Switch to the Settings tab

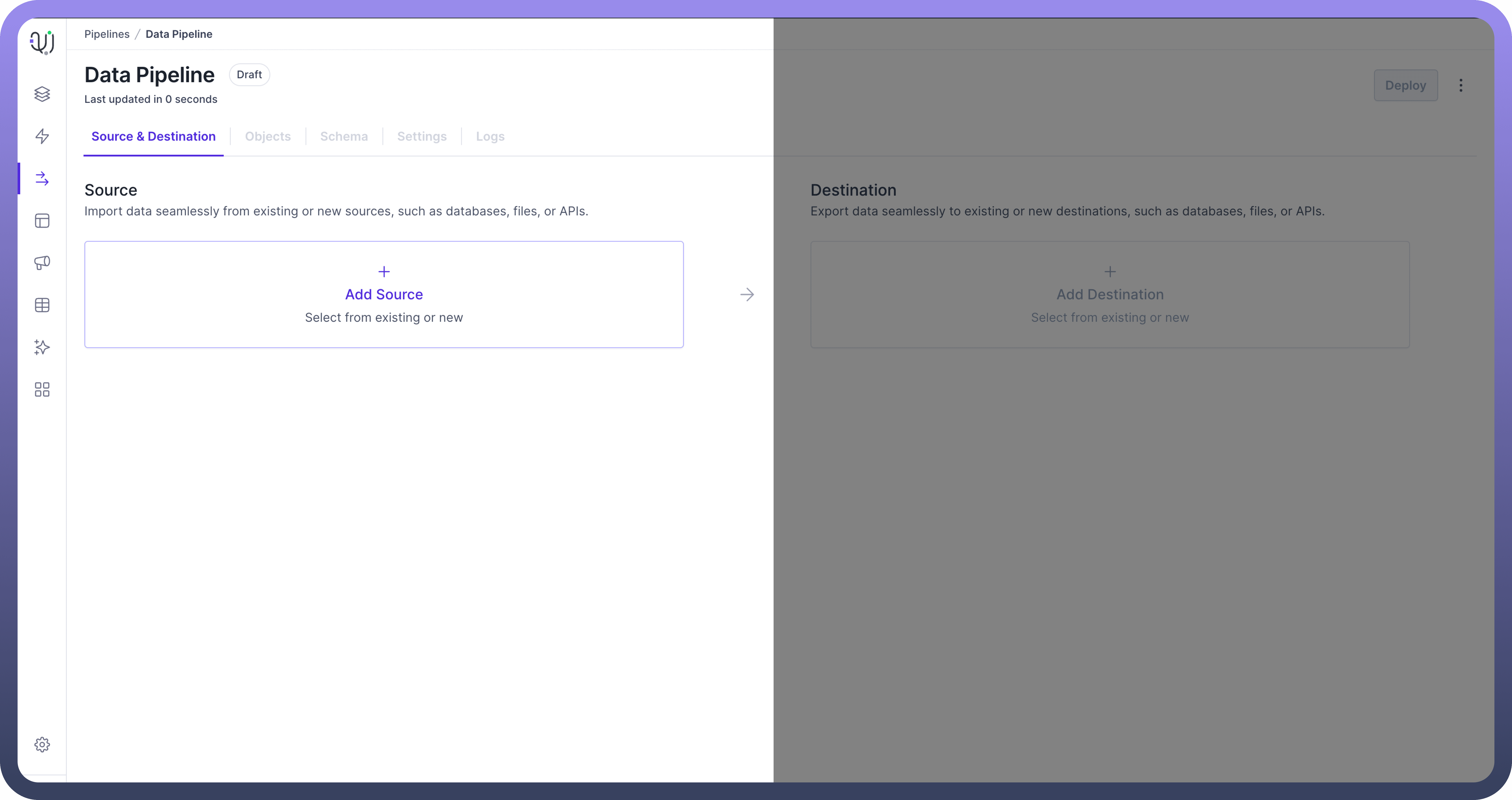pyautogui.click(x=422, y=136)
